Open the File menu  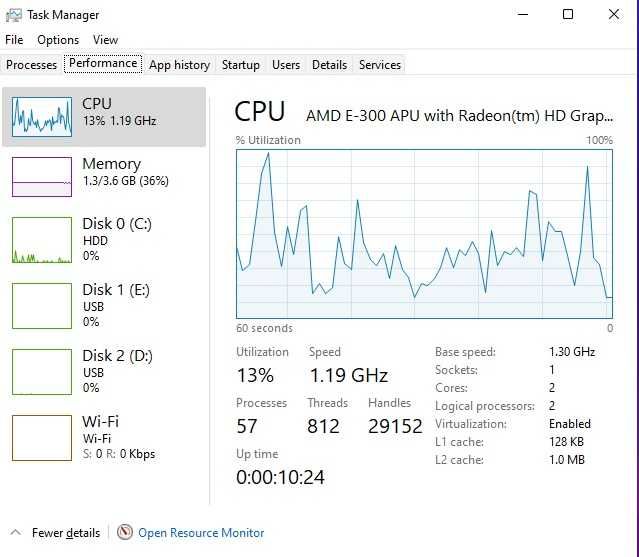click(14, 40)
